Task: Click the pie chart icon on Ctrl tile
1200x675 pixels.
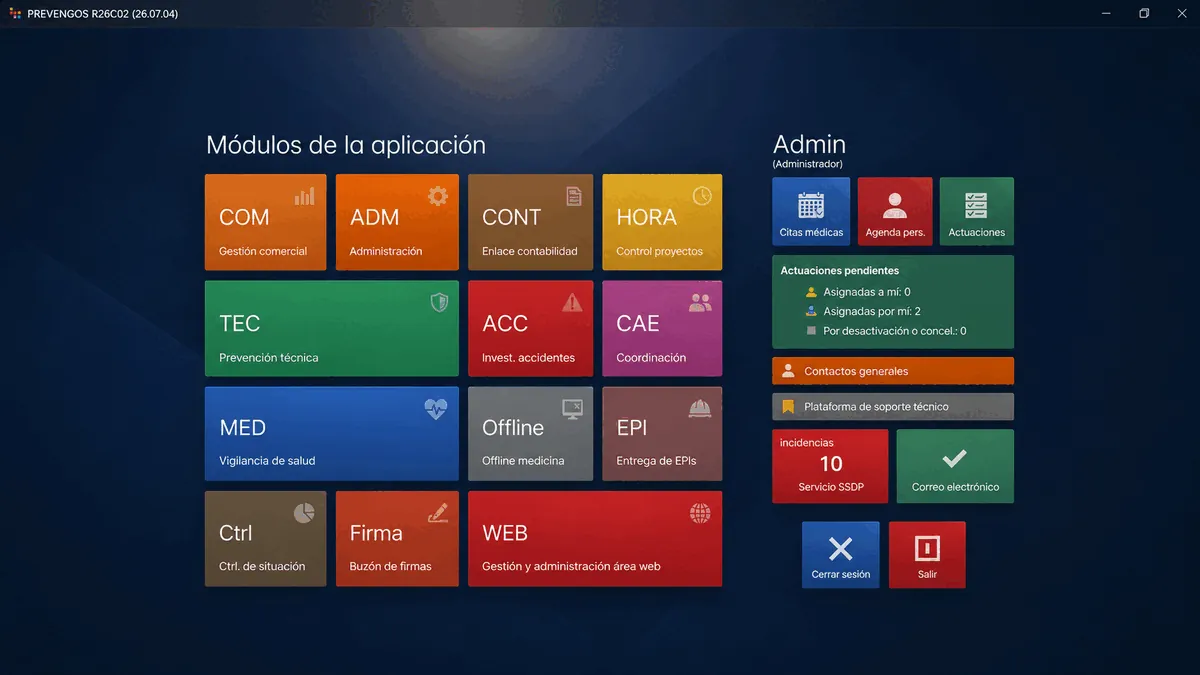Action: (304, 512)
